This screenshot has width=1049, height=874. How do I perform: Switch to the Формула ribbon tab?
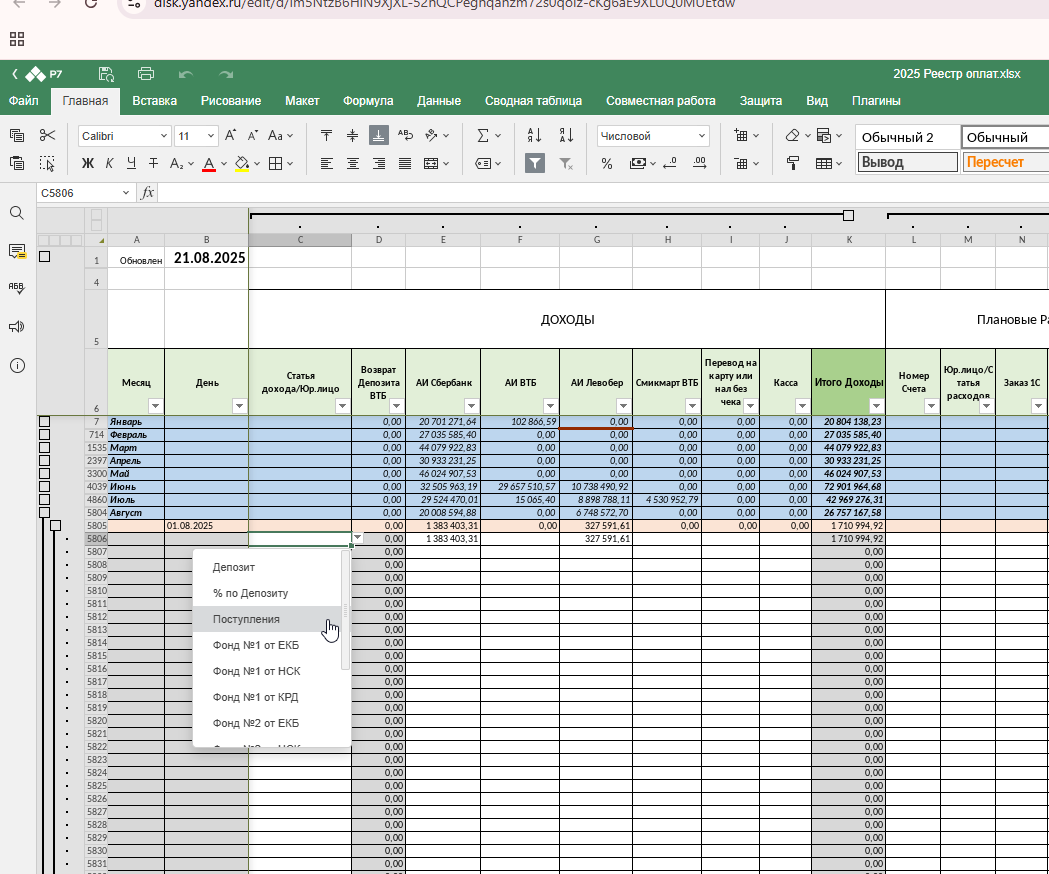[x=368, y=101]
